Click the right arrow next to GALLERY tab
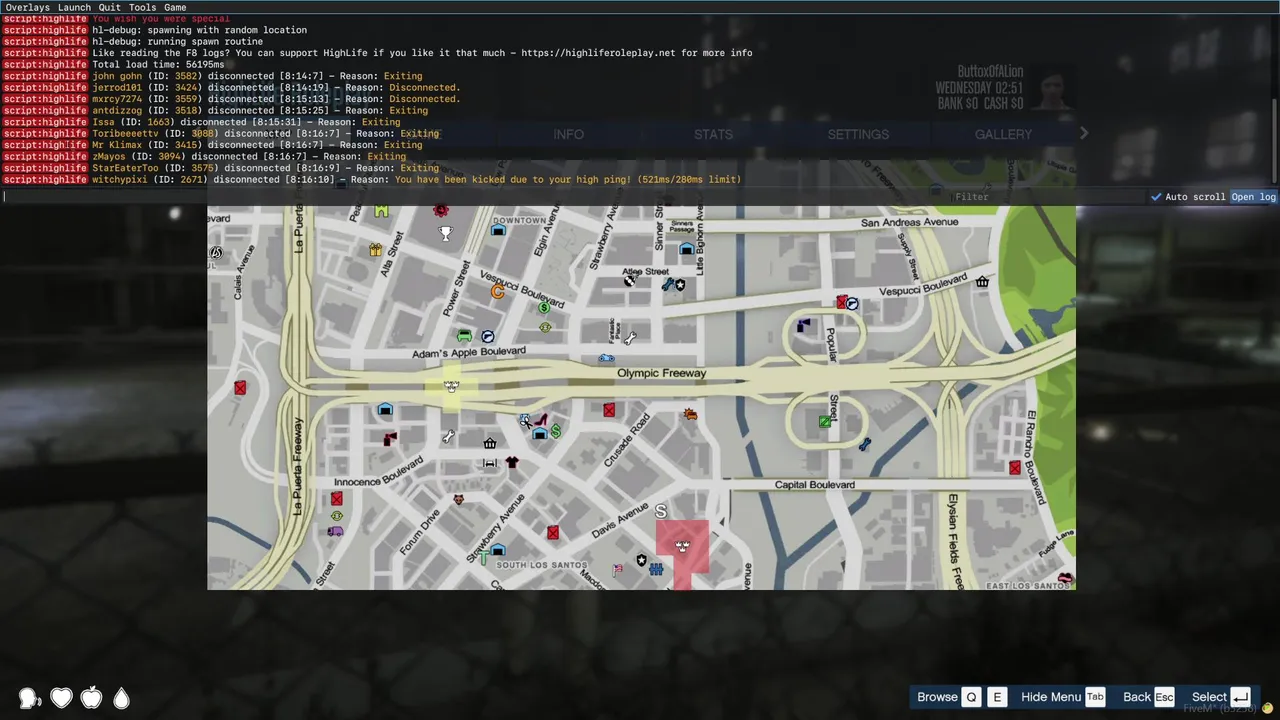This screenshot has height=720, width=1280. (x=1084, y=133)
